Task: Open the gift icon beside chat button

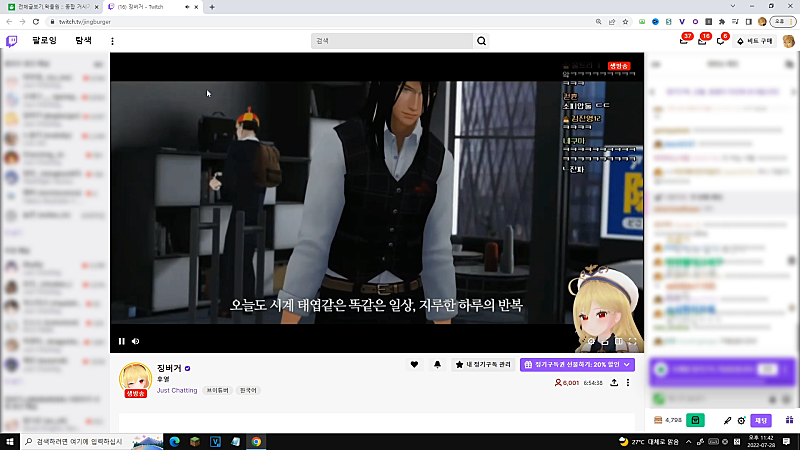Action: click(789, 420)
